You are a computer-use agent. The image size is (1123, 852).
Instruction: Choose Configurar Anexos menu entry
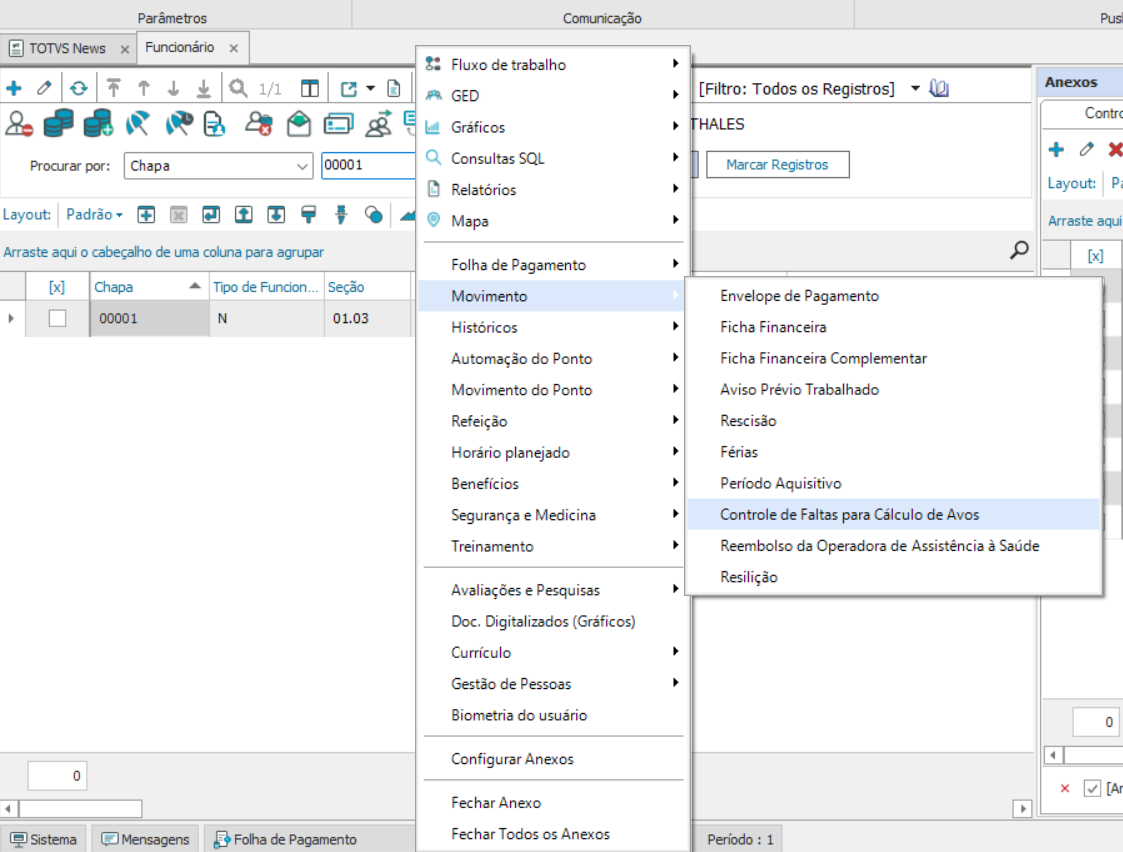click(x=554, y=759)
